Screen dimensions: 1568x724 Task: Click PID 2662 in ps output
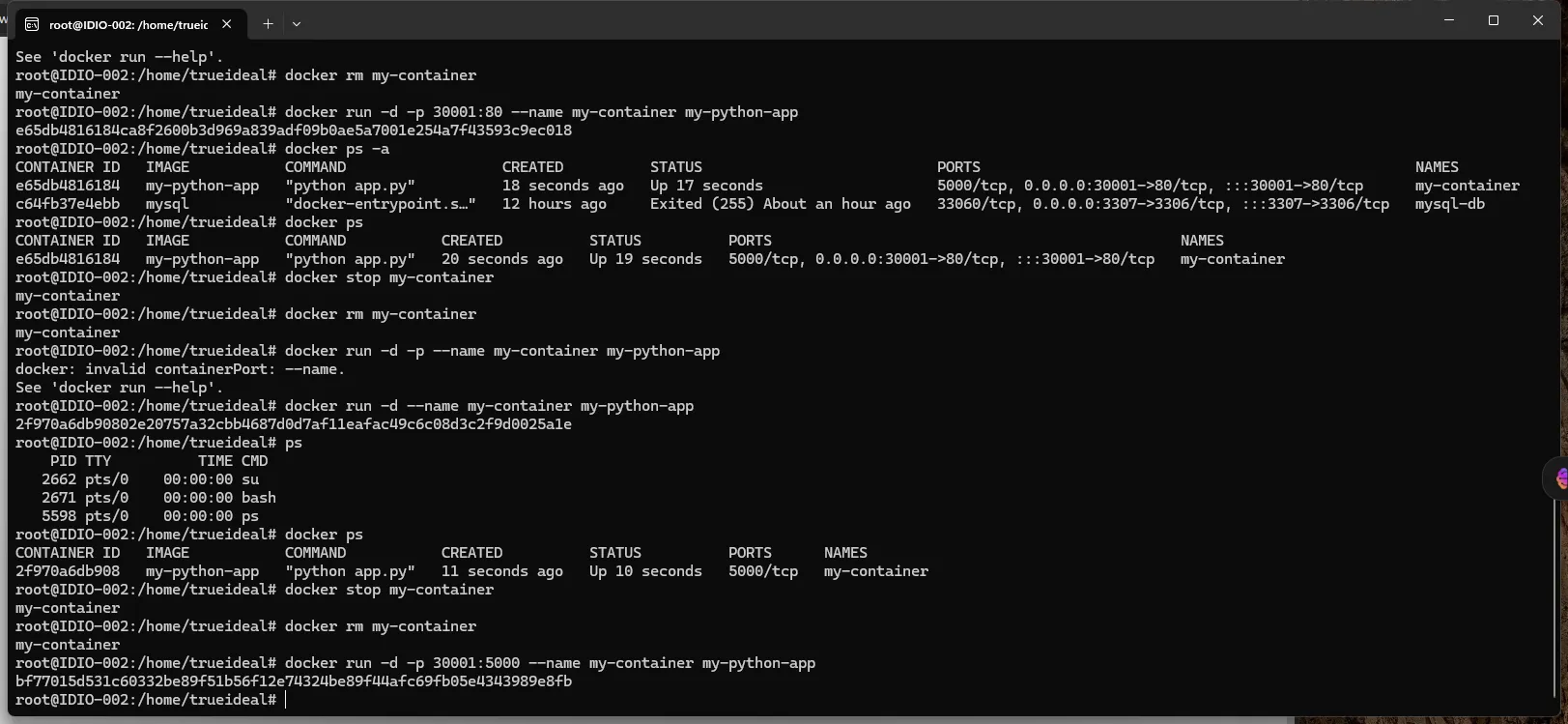[x=58, y=479]
